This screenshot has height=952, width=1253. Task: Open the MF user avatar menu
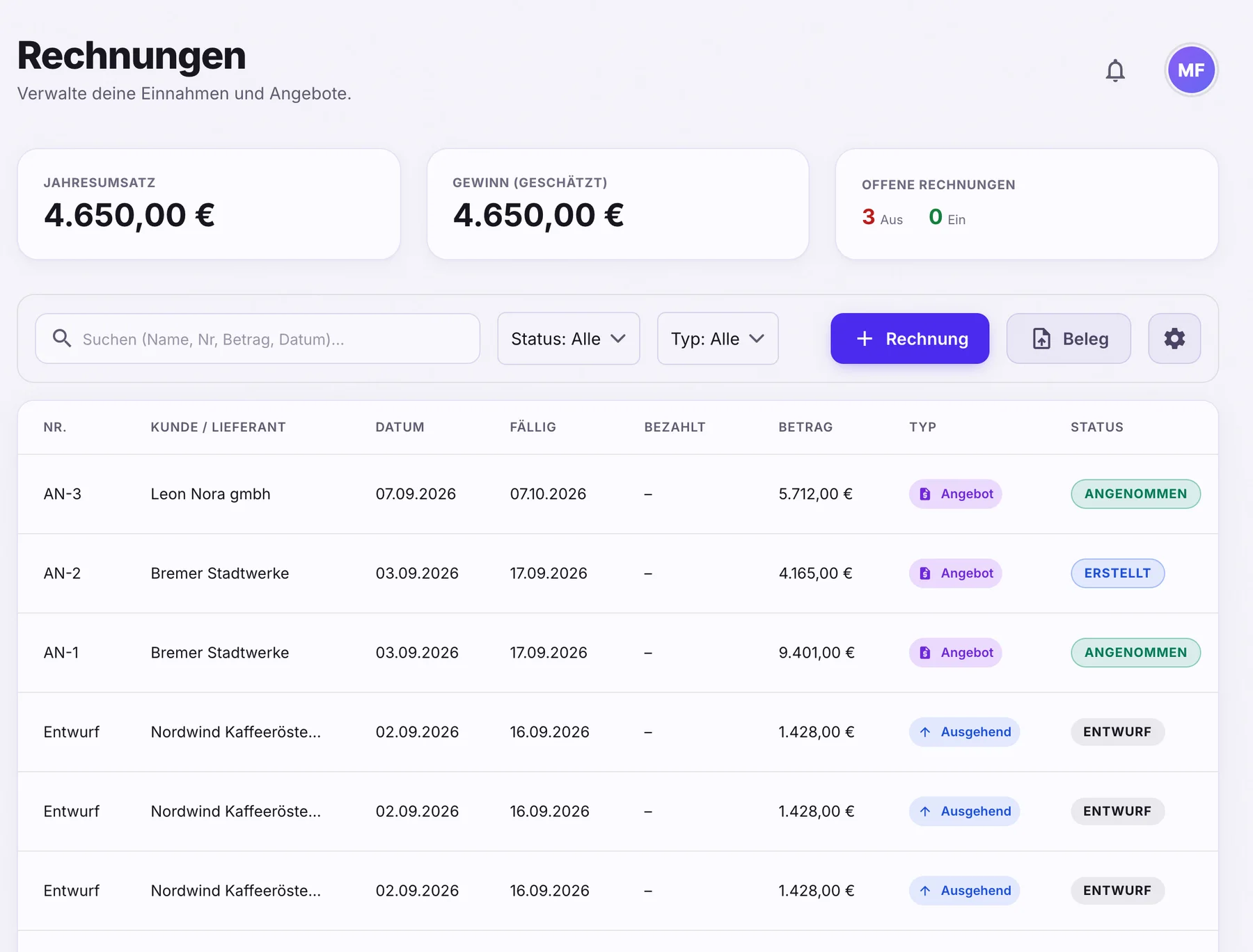tap(1191, 70)
